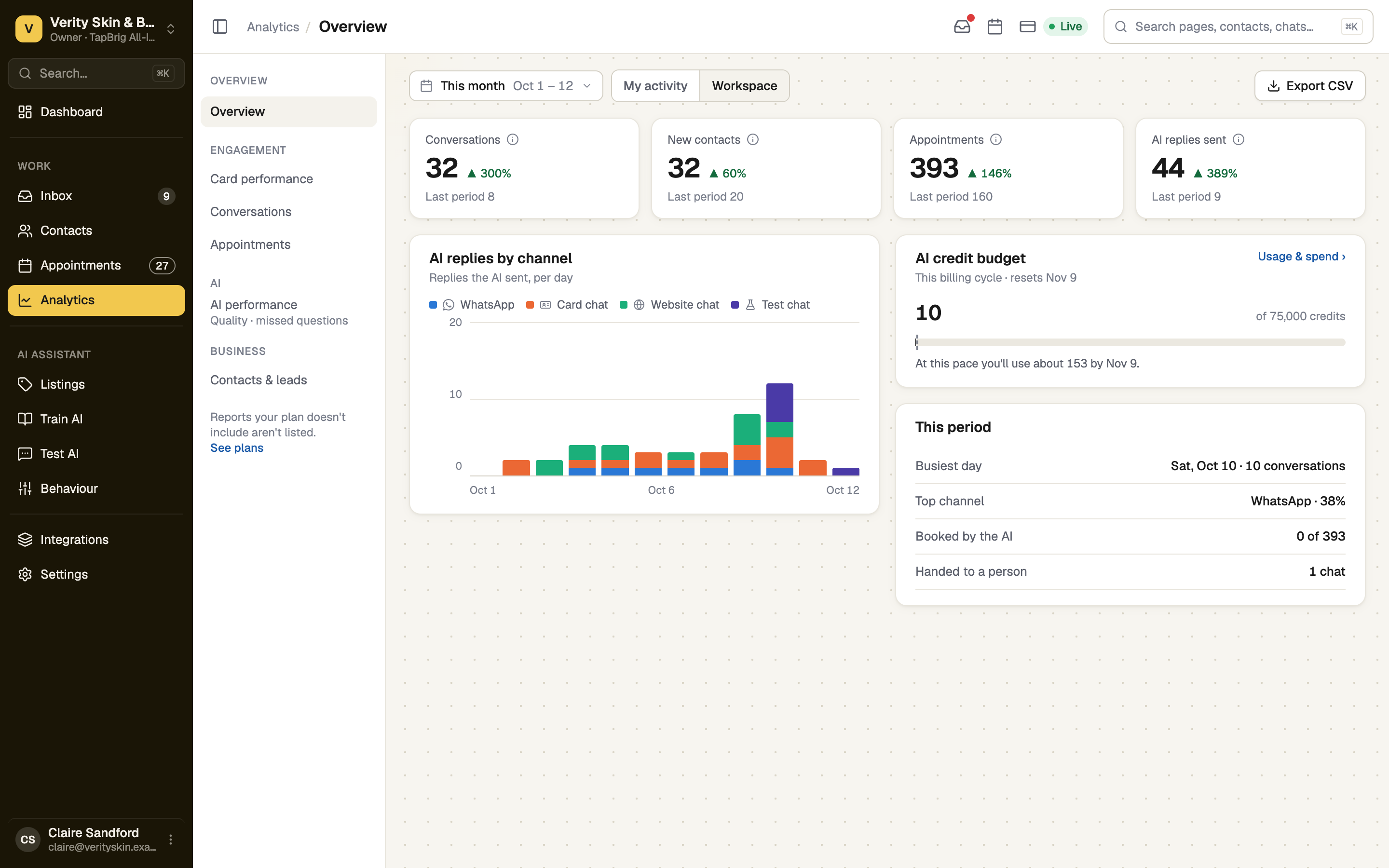Open Settings in the sidebar
Image resolution: width=1389 pixels, height=868 pixels.
tap(96, 575)
